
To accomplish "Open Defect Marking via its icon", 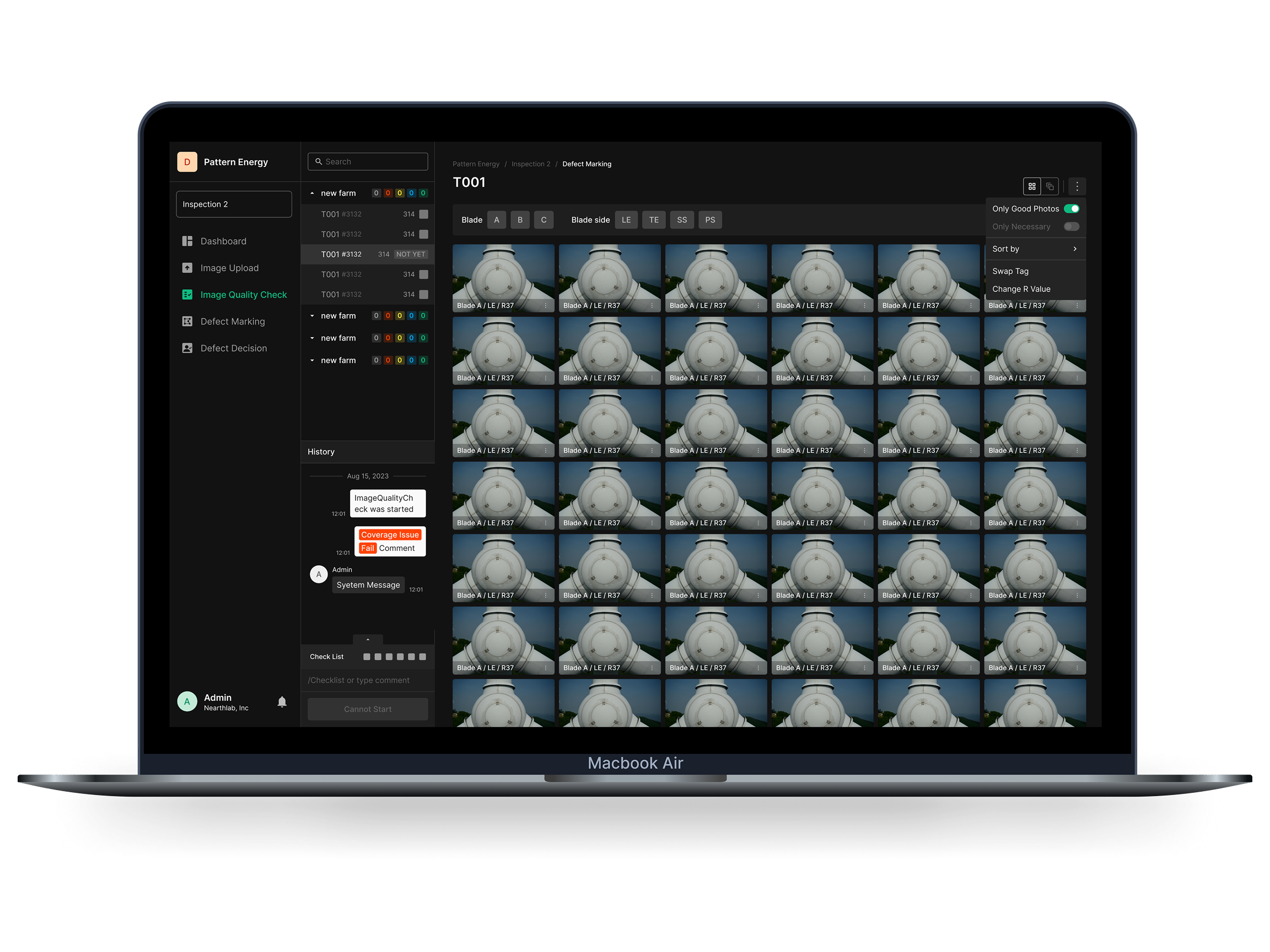I will (187, 321).
